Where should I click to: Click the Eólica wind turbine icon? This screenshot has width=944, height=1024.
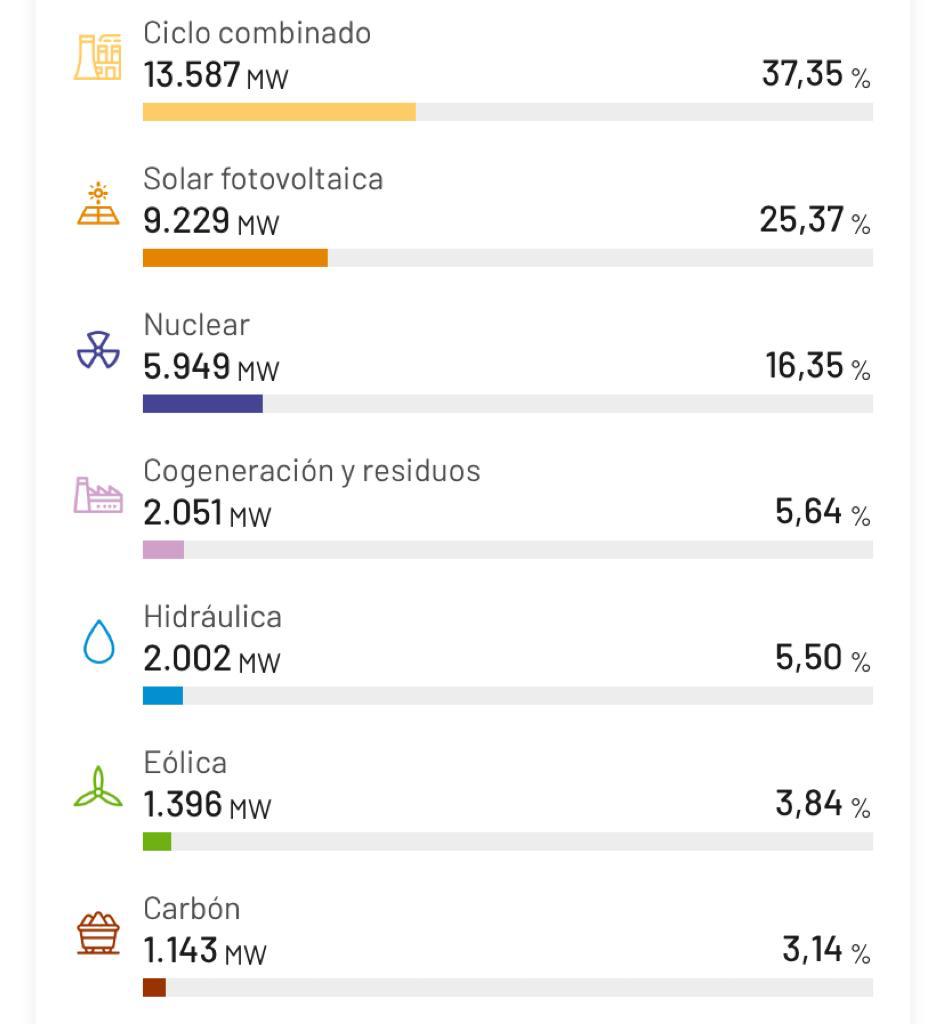tap(98, 787)
